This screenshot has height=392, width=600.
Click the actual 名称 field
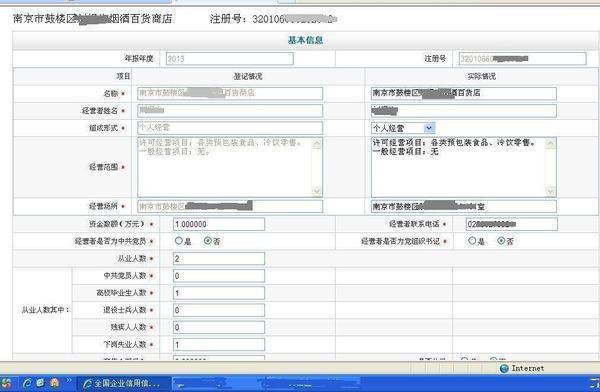point(464,93)
